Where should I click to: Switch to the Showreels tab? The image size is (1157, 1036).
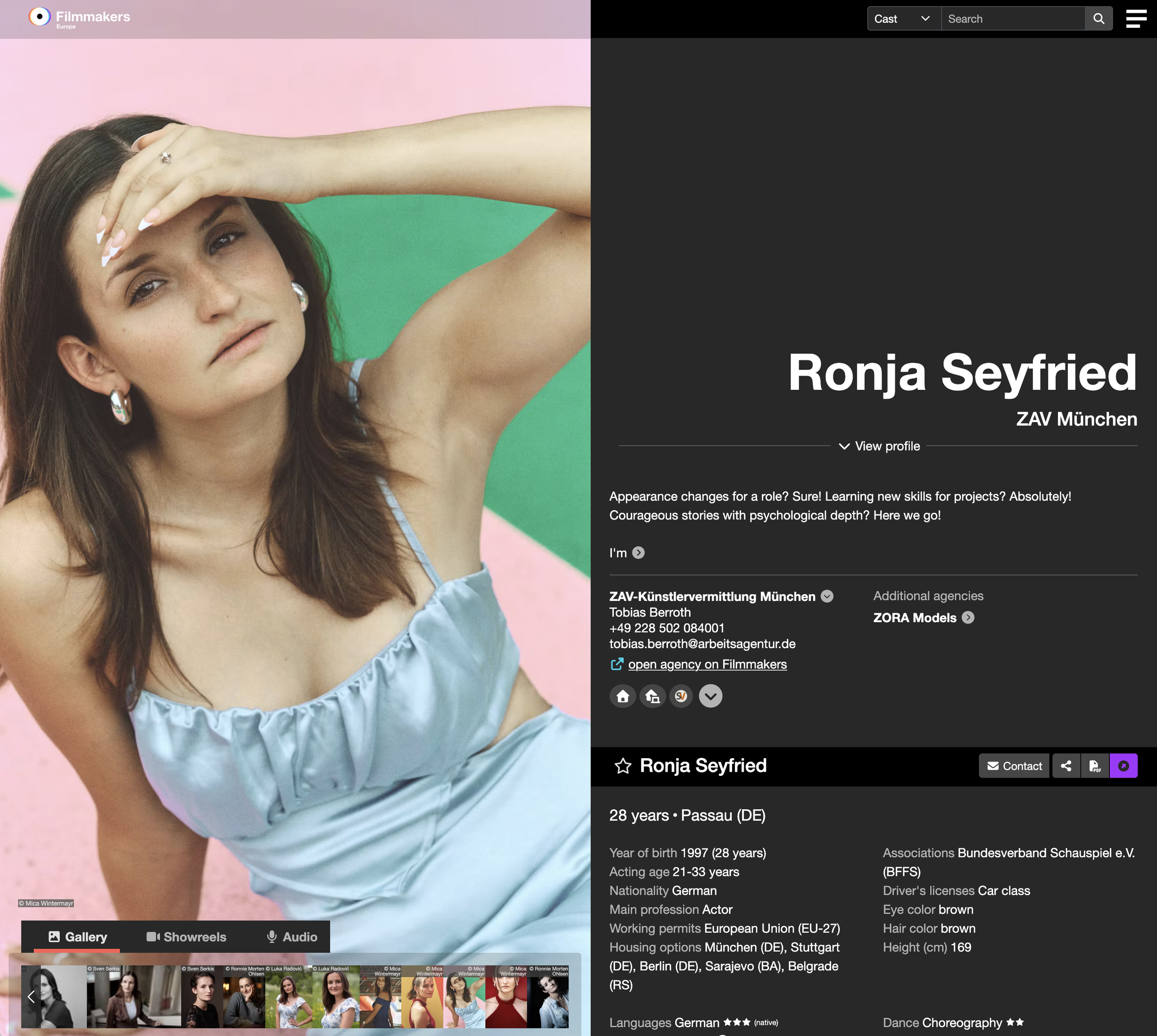tap(186, 936)
